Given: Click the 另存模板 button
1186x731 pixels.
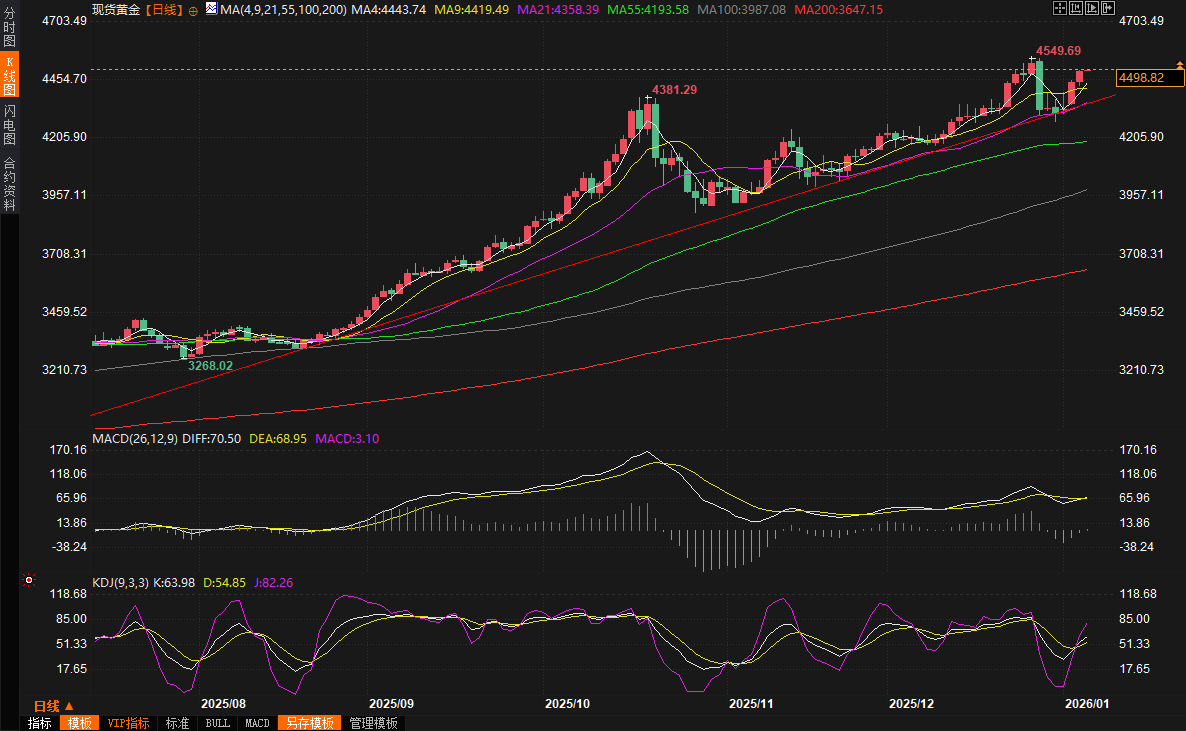Looking at the screenshot, I should [x=309, y=723].
